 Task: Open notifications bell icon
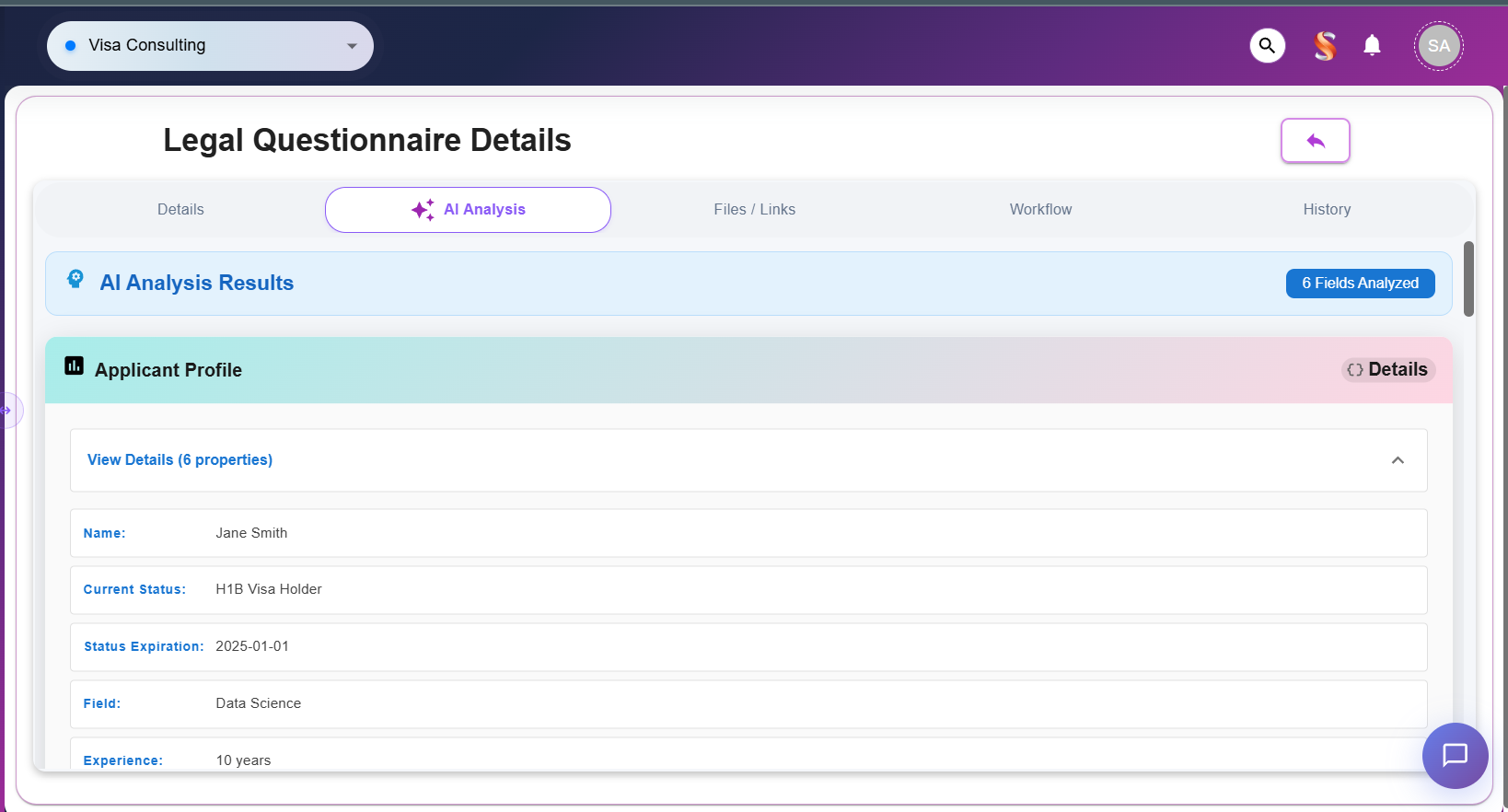(1372, 45)
